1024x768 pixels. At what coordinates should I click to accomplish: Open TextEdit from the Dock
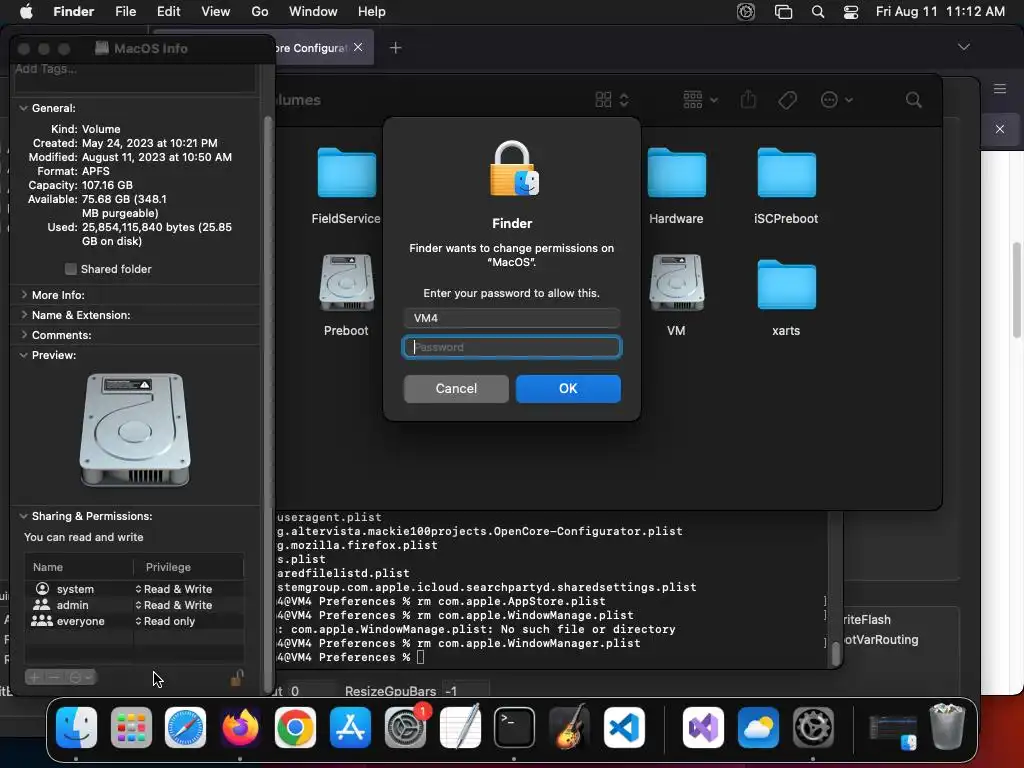(x=460, y=728)
